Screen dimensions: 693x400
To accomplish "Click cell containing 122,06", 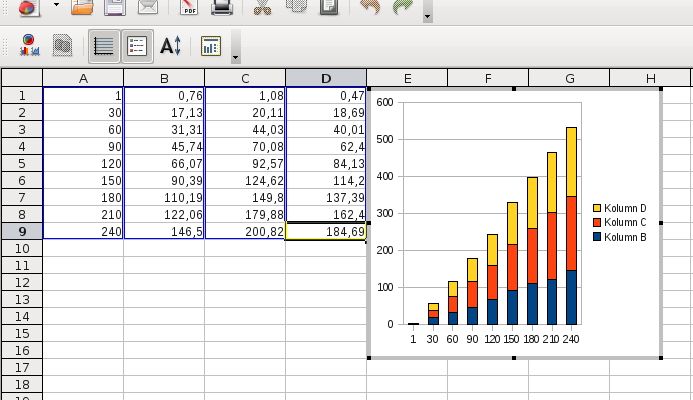I will click(164, 214).
